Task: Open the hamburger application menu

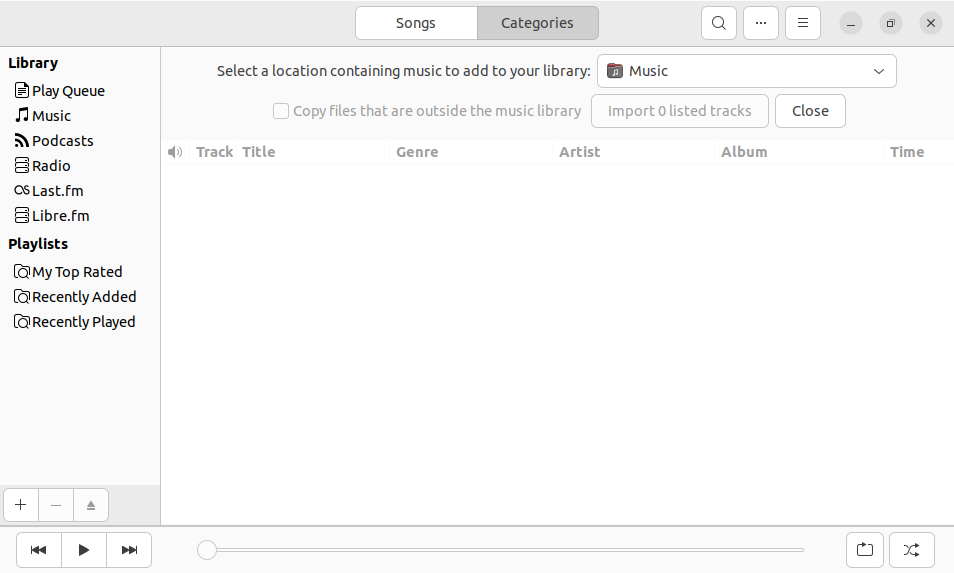Action: pos(803,23)
